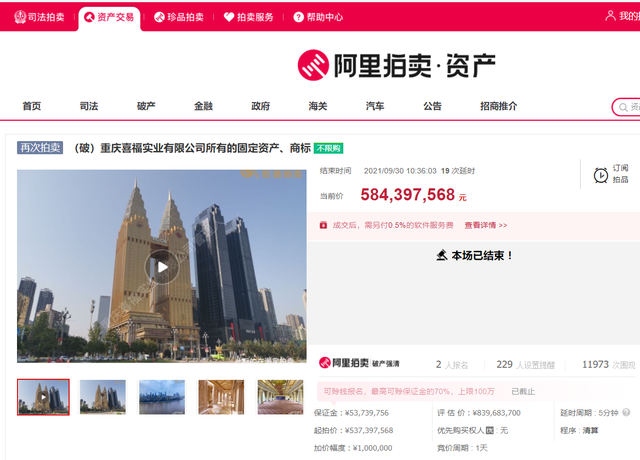This screenshot has width=640, height=460.
Task: Click the red fee icon beside 成交后
Action: [323, 225]
